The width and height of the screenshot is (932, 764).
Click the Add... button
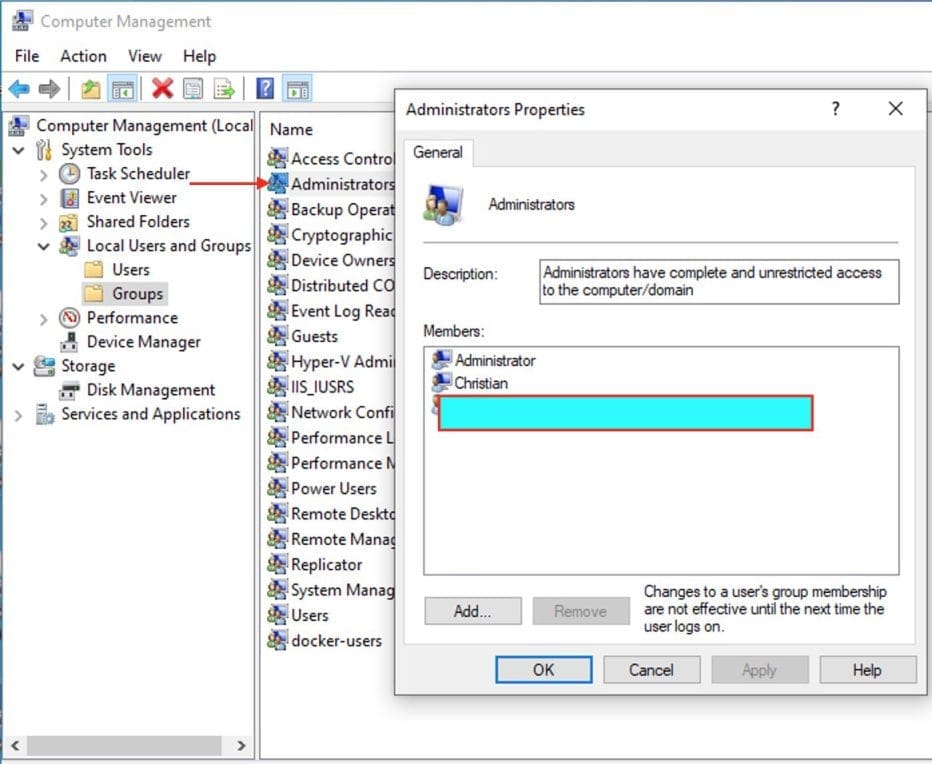click(x=472, y=611)
